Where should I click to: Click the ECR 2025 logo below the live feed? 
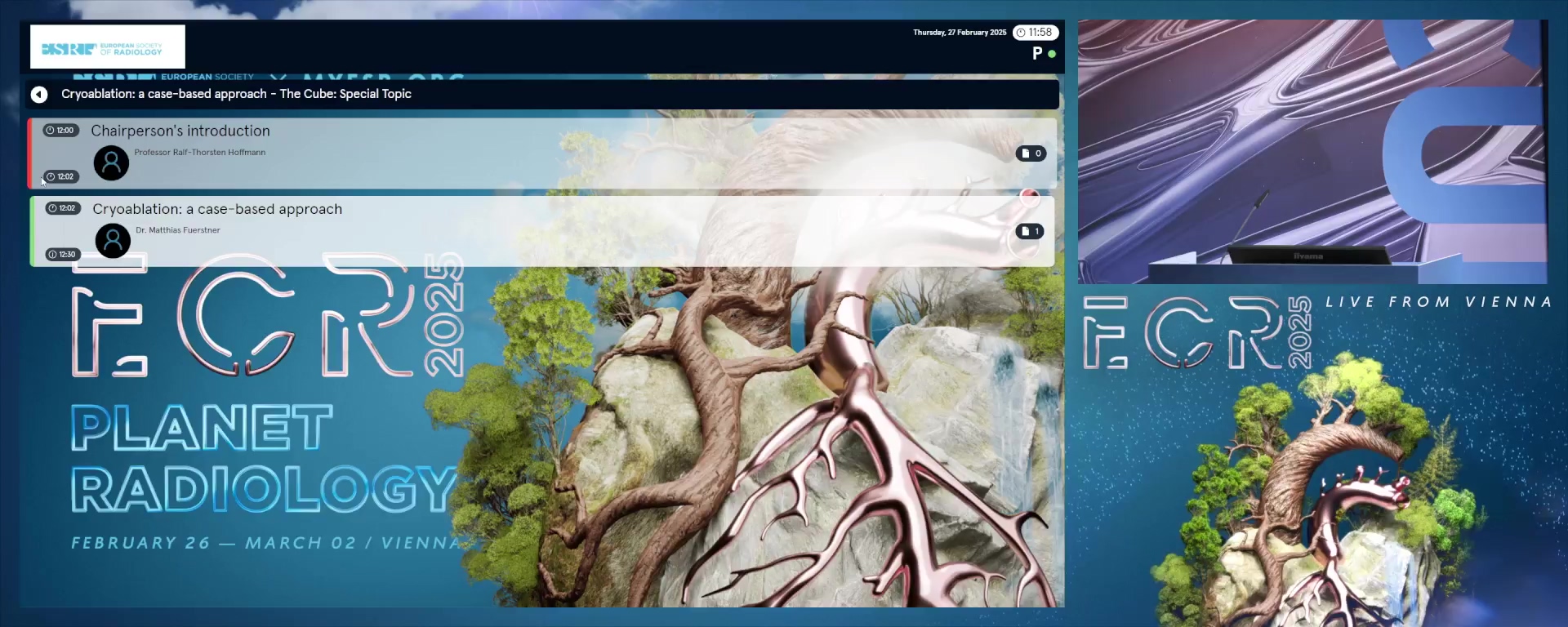(1197, 333)
